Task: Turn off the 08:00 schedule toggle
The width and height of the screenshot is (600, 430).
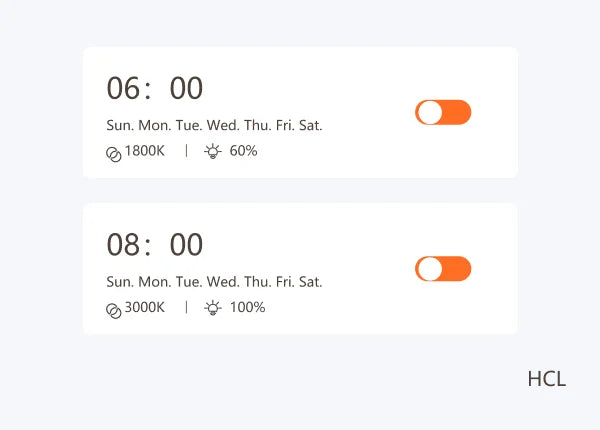Action: (443, 269)
